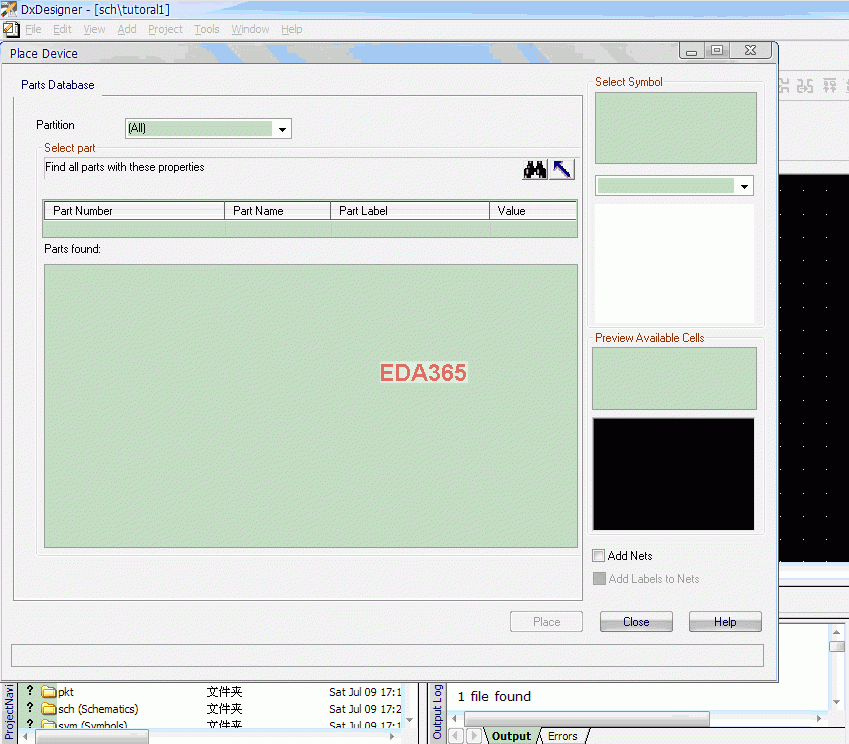Screen dimensions: 849x744
Task: Open the Tools menu
Action: click(x=207, y=29)
